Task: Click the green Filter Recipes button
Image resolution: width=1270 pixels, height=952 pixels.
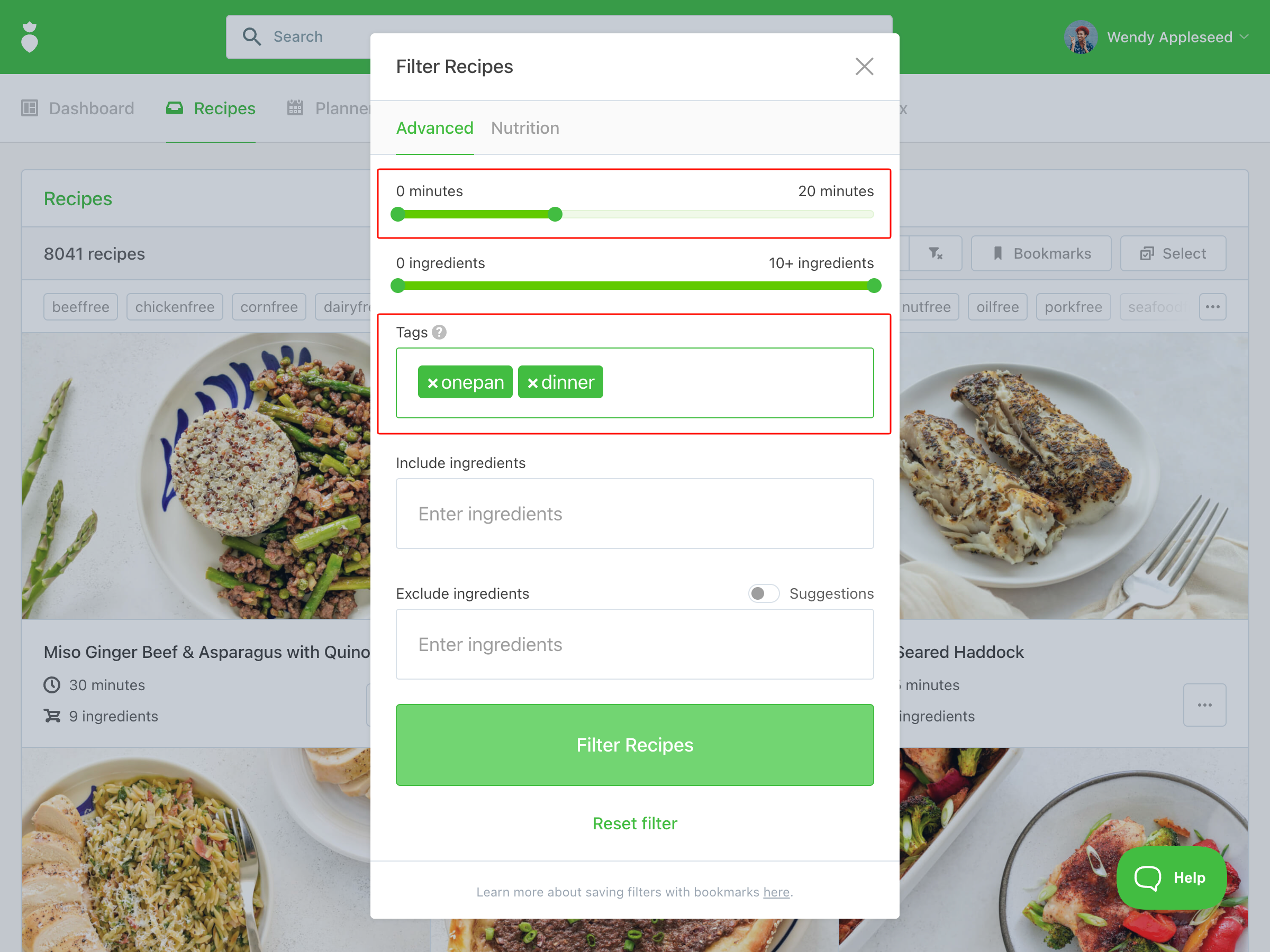Action: tap(634, 745)
